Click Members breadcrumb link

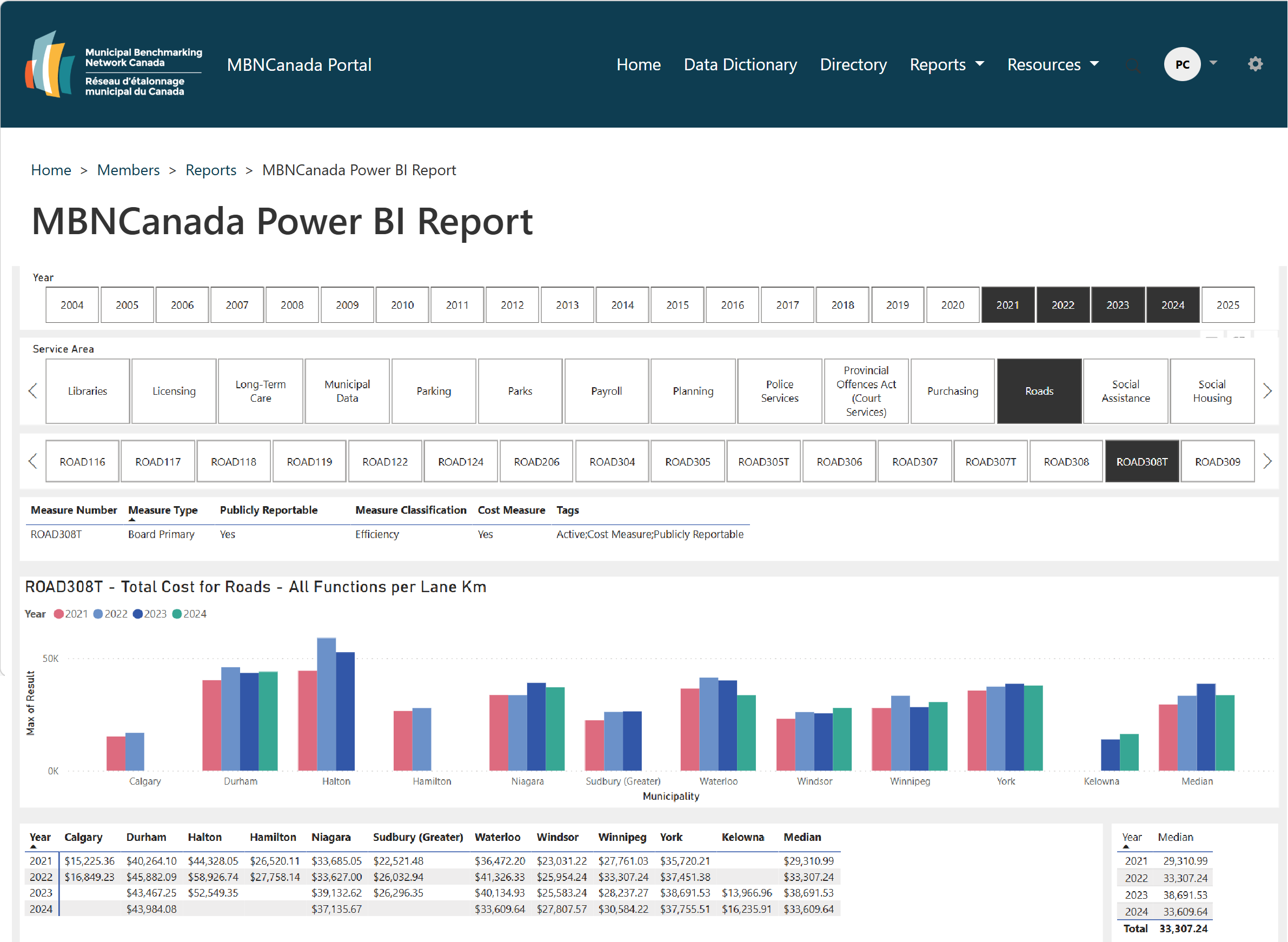(x=128, y=170)
